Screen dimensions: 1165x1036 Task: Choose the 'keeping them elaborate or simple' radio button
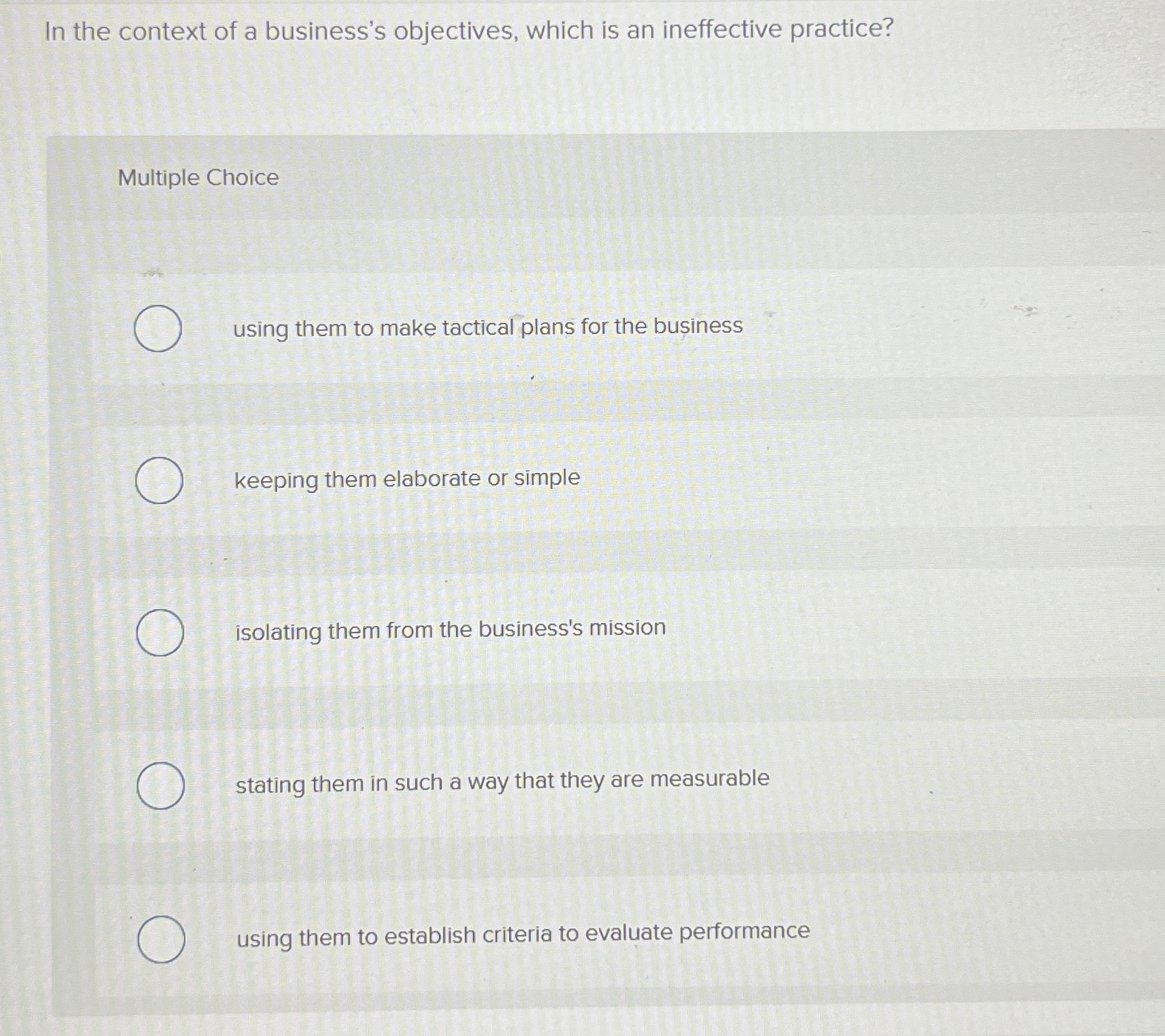coord(160,480)
